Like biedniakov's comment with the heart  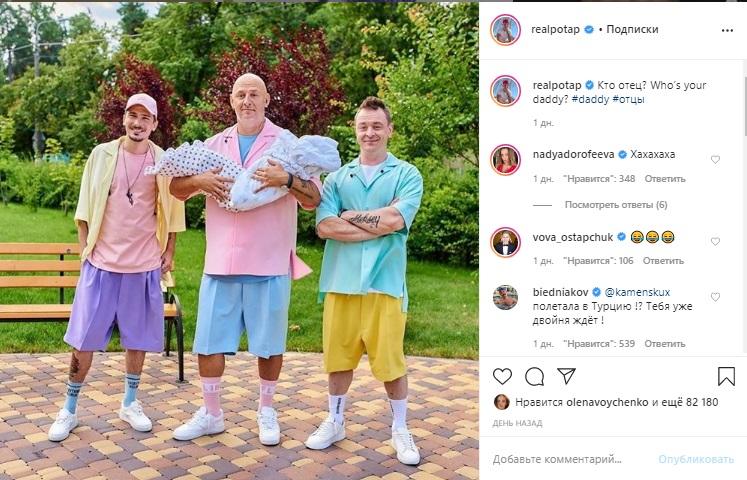(715, 297)
